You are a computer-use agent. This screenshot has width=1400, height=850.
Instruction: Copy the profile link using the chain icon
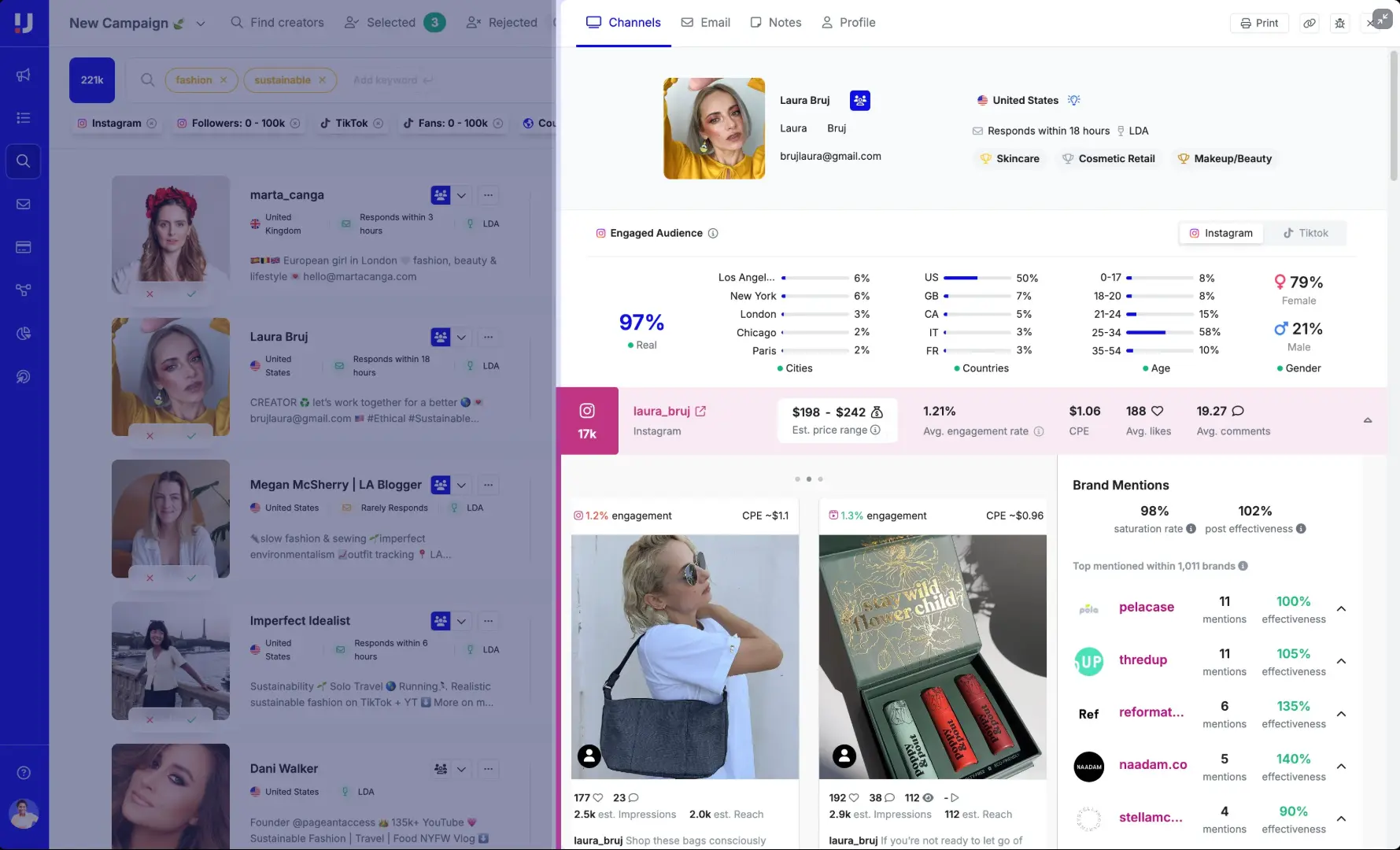[x=1309, y=23]
